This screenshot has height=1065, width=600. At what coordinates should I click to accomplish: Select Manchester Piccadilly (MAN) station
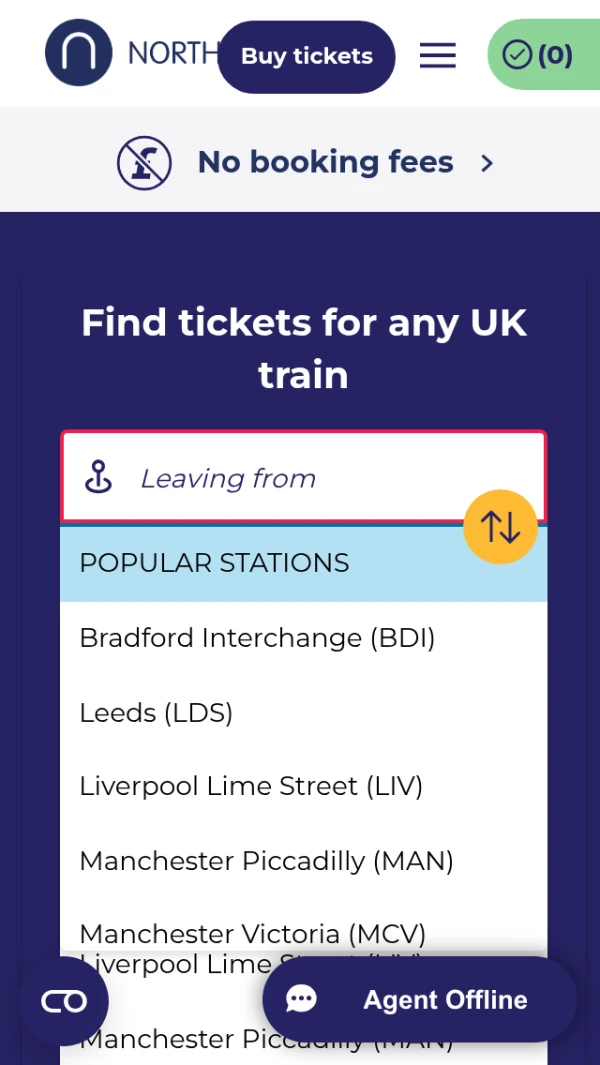click(x=266, y=861)
